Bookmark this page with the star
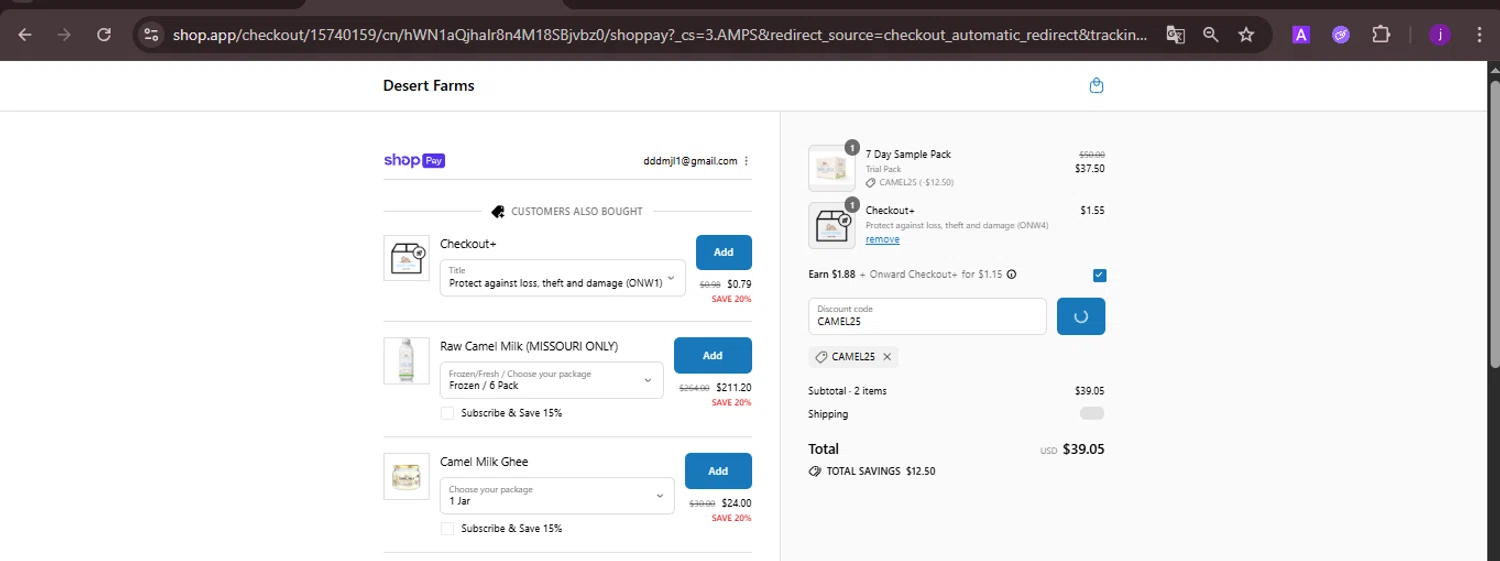Viewport: 1500px width, 561px height. [1246, 34]
